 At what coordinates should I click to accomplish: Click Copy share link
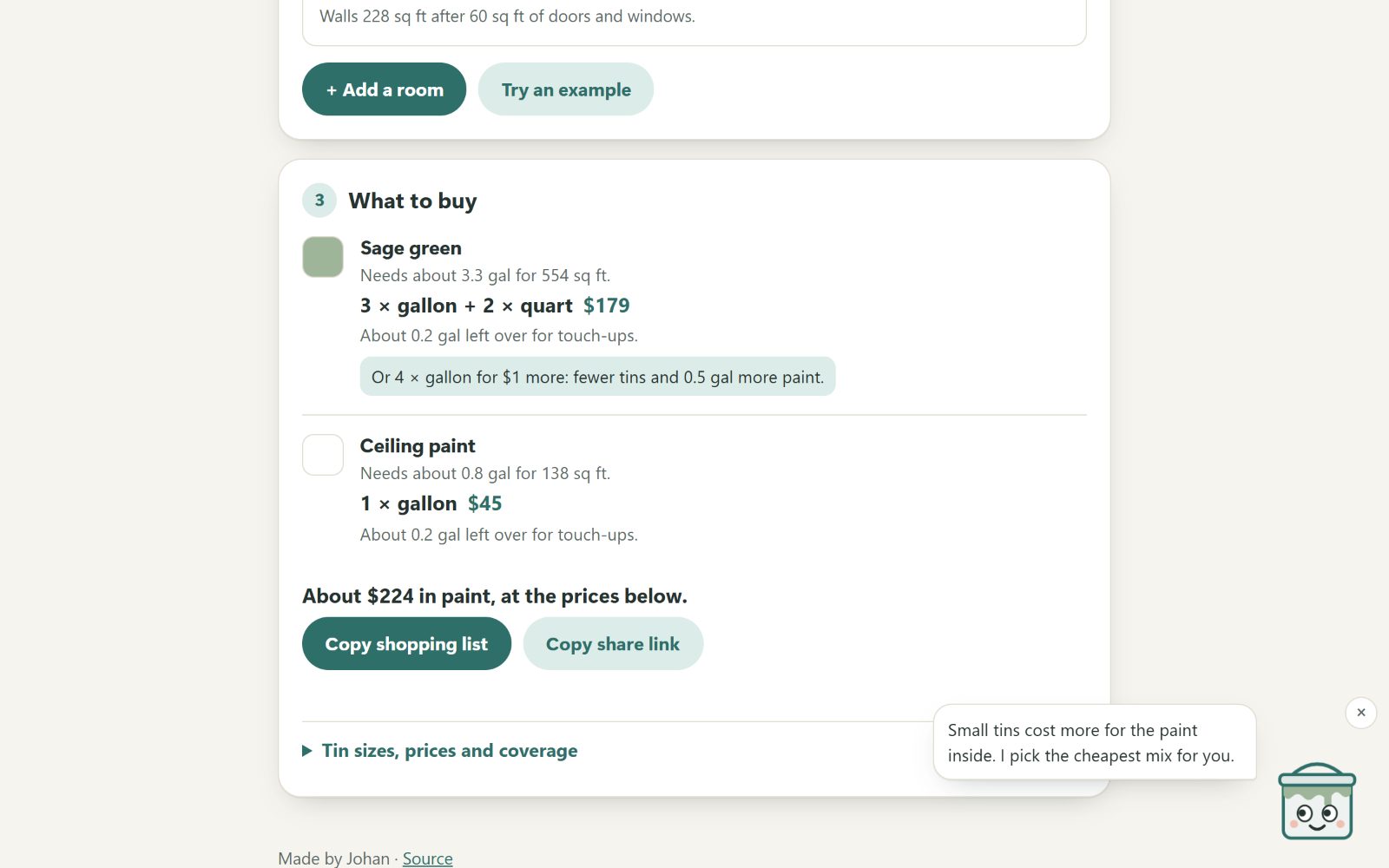click(613, 644)
